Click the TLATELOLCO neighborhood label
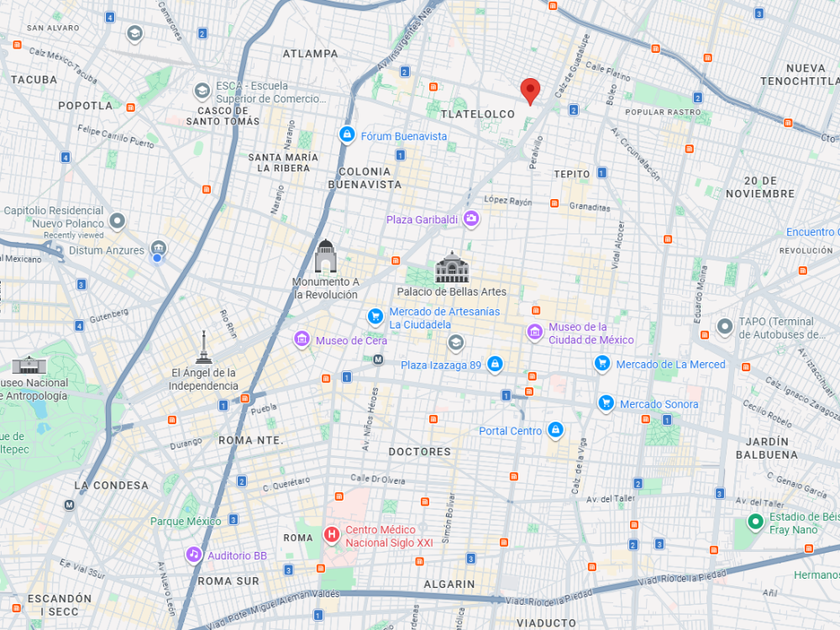The height and width of the screenshot is (630, 840). pos(477,114)
